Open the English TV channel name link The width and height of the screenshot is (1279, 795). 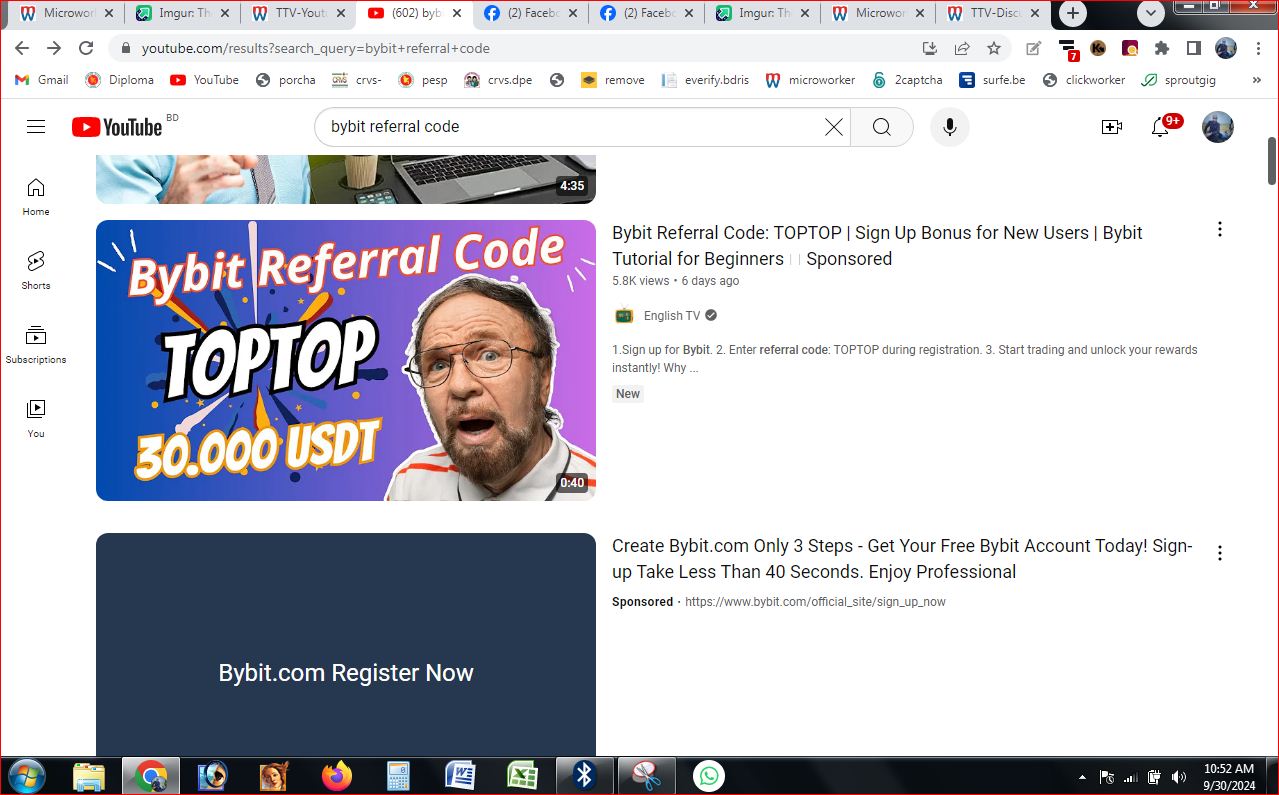coord(672,315)
